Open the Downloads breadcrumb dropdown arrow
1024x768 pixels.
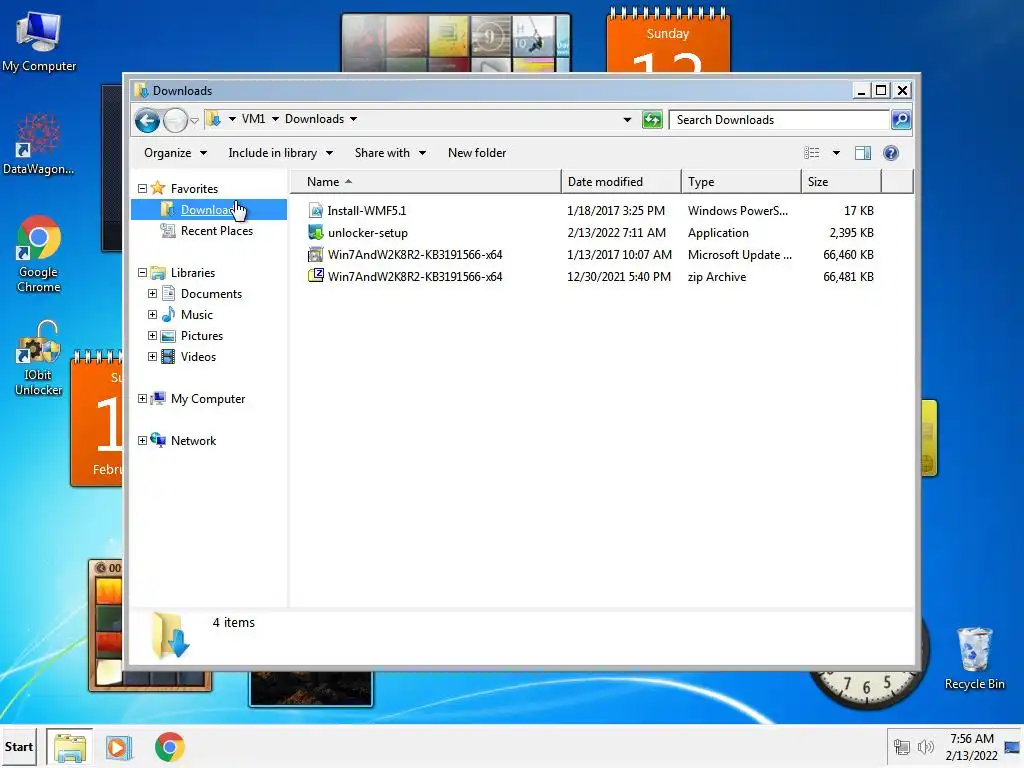(x=353, y=119)
